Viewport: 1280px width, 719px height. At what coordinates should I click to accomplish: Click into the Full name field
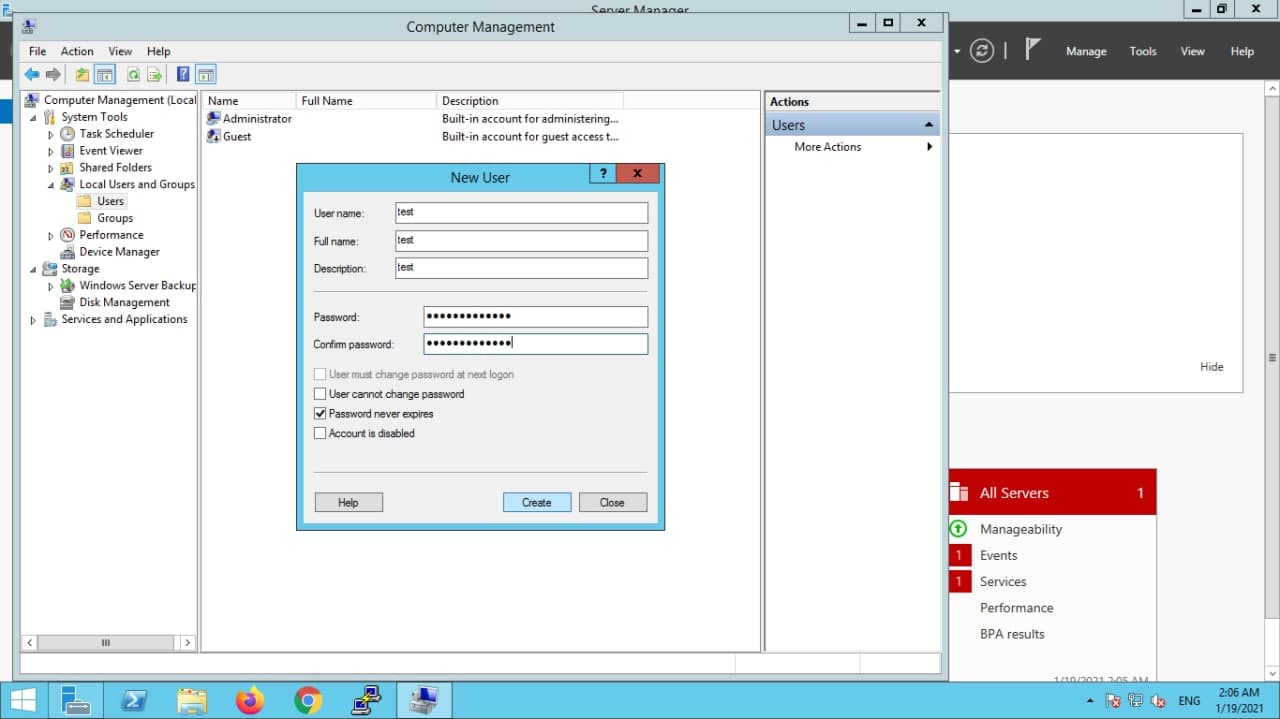pyautogui.click(x=521, y=241)
